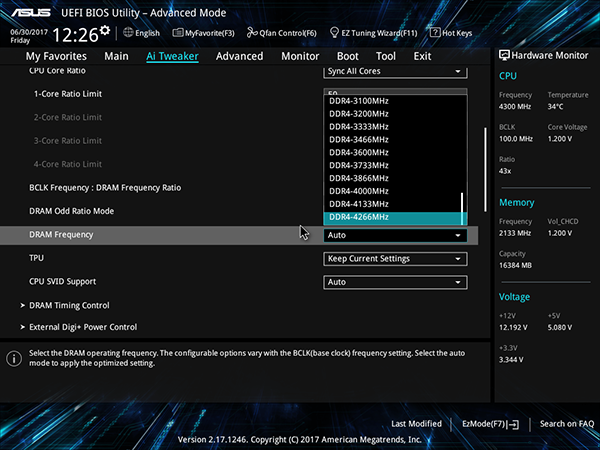Switch to the Boot tab
The image size is (600, 450).
coord(347,56)
